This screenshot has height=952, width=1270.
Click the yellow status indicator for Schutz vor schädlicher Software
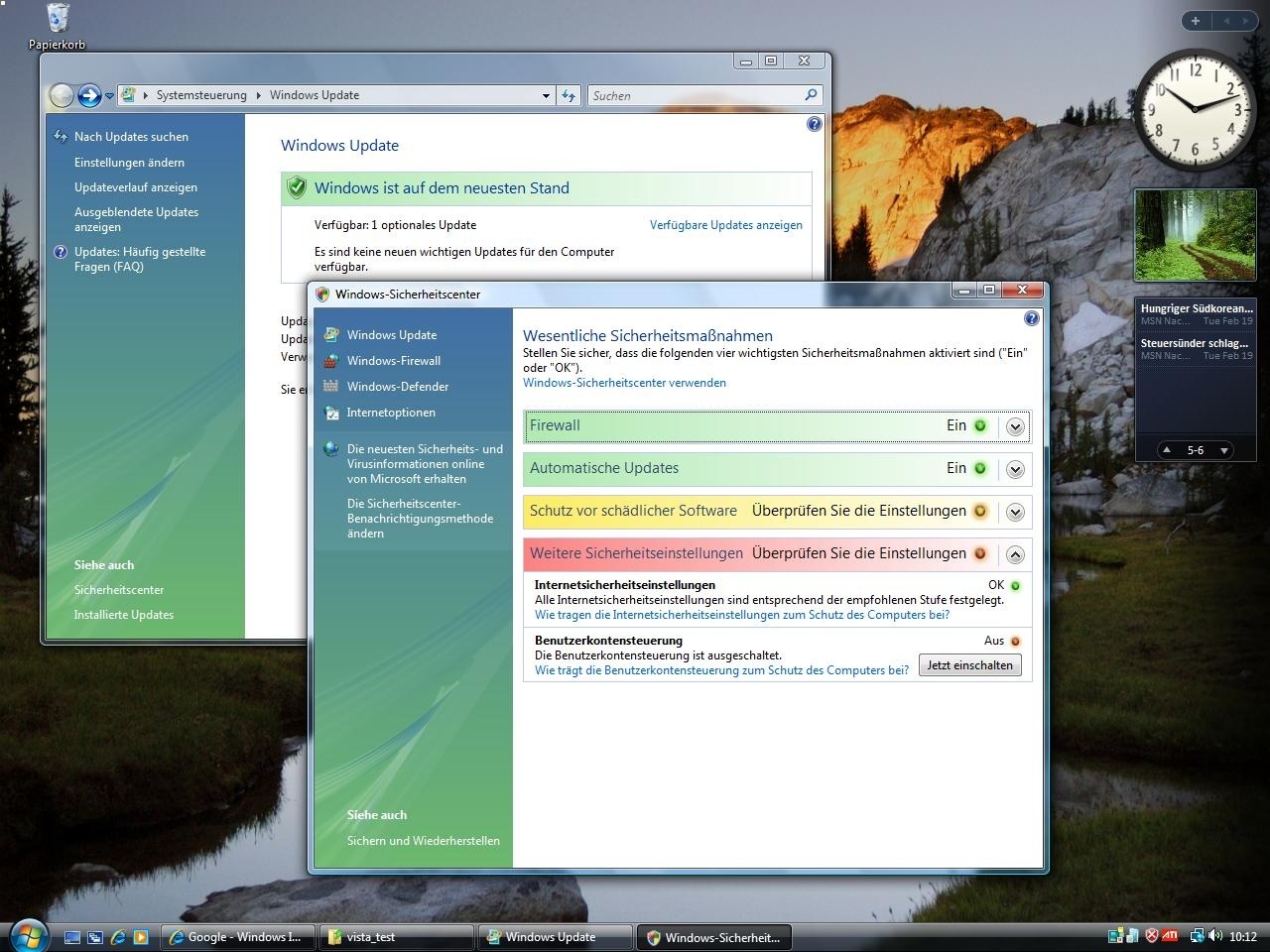pyautogui.click(x=980, y=511)
